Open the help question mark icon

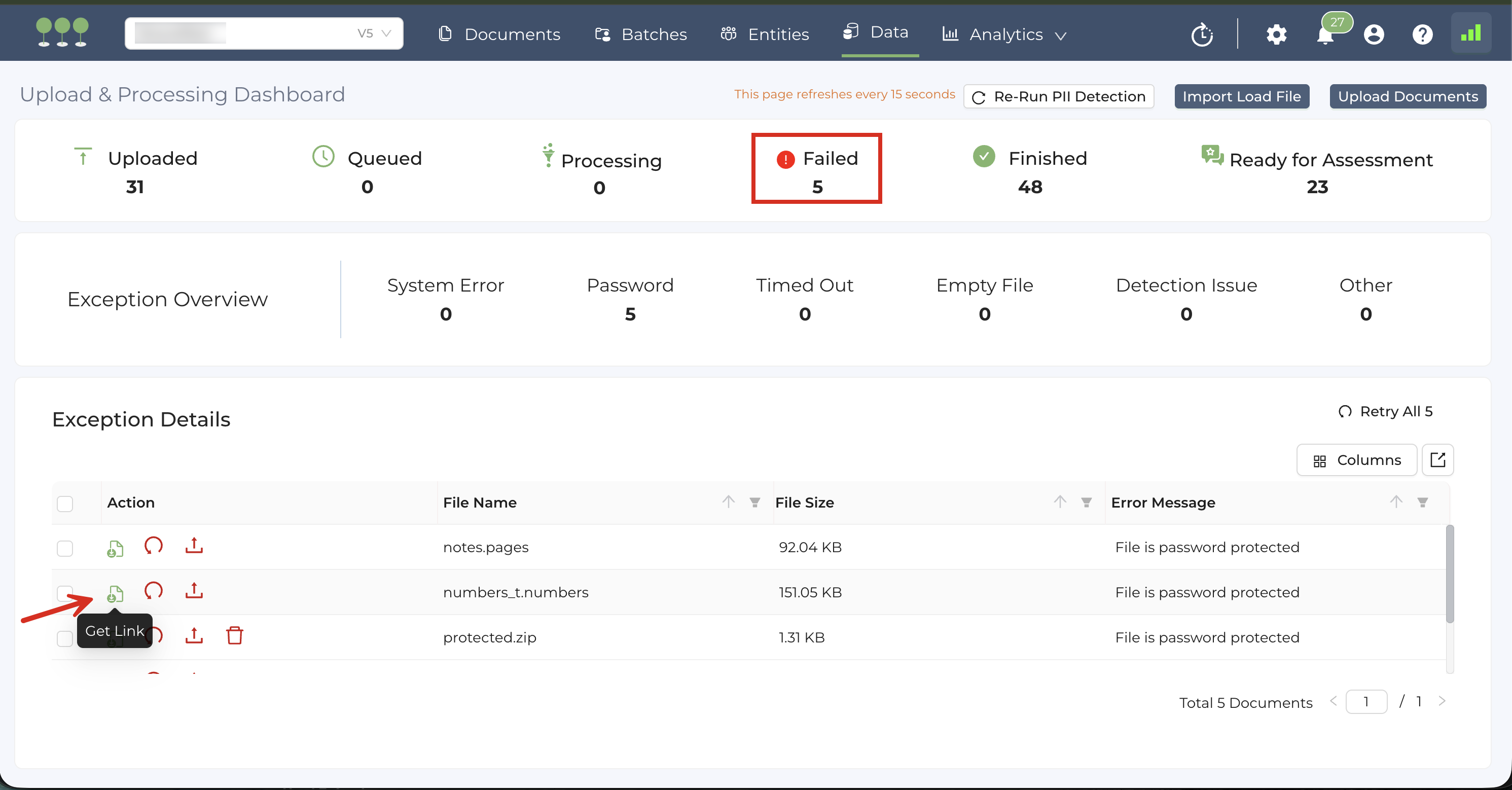[x=1422, y=35]
